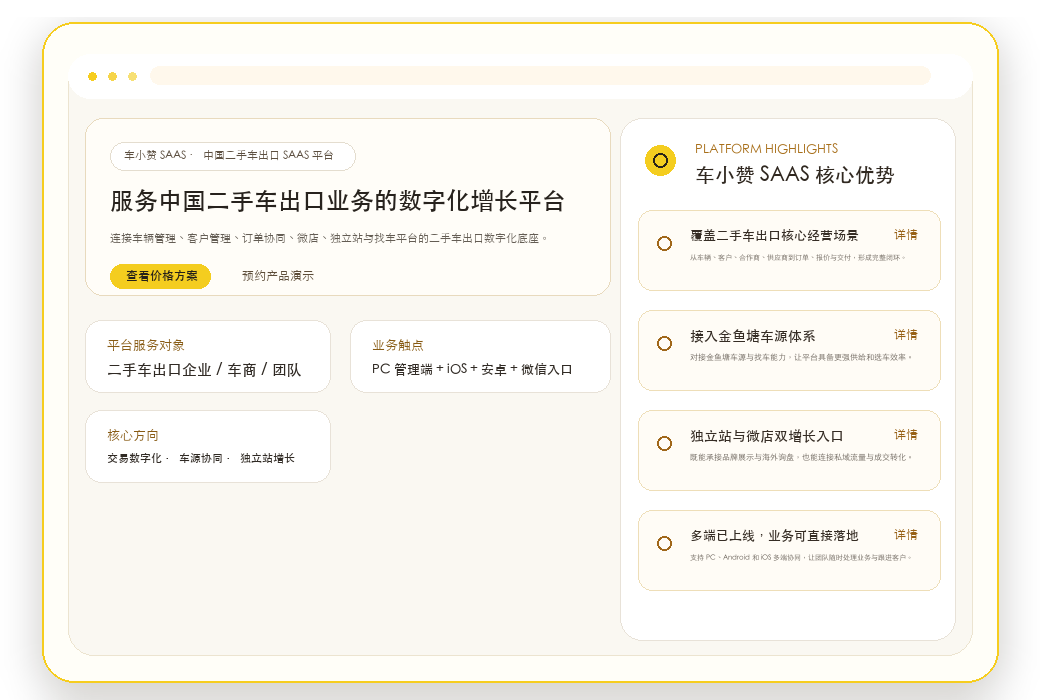Open 详情 for 覆盖二手车出口核心经营场景

click(905, 235)
